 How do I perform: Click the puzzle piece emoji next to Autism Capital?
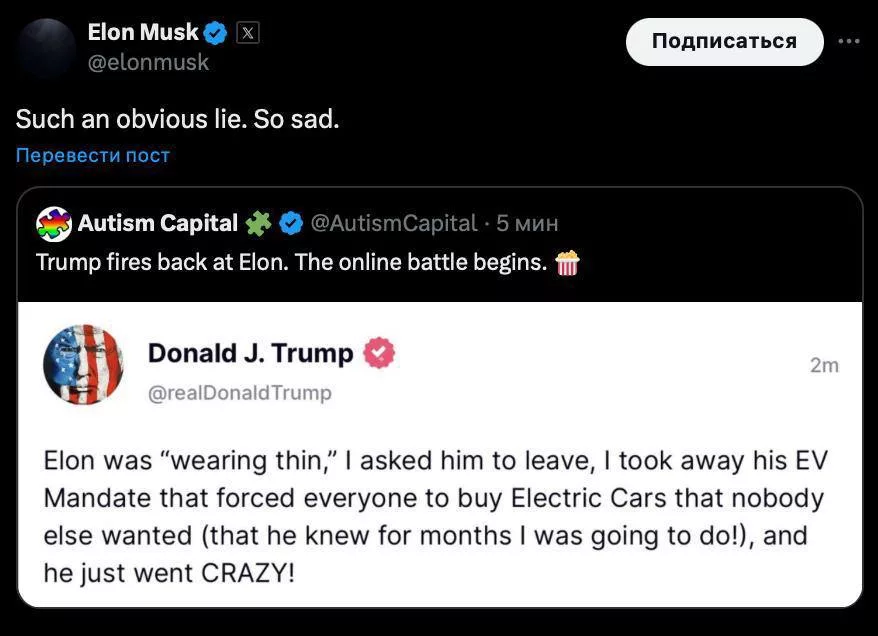261,222
